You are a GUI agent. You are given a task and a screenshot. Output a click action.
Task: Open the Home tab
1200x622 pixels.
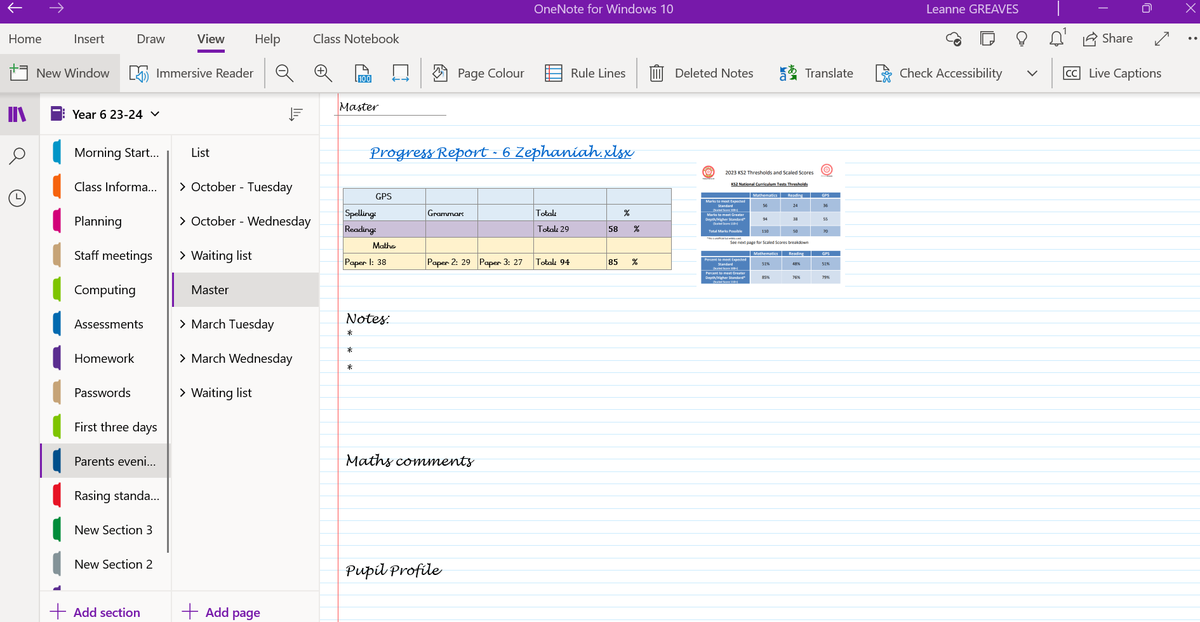25,39
